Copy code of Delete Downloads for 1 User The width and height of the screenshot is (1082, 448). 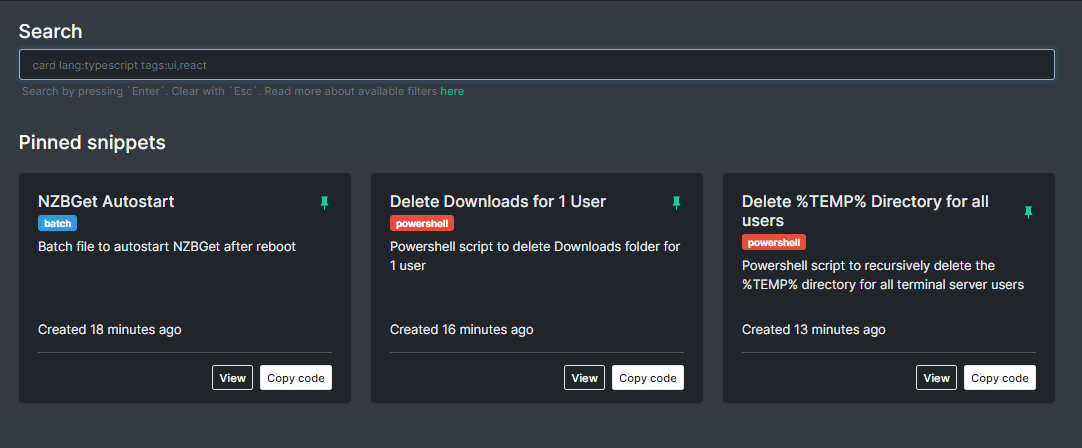pyautogui.click(x=648, y=378)
